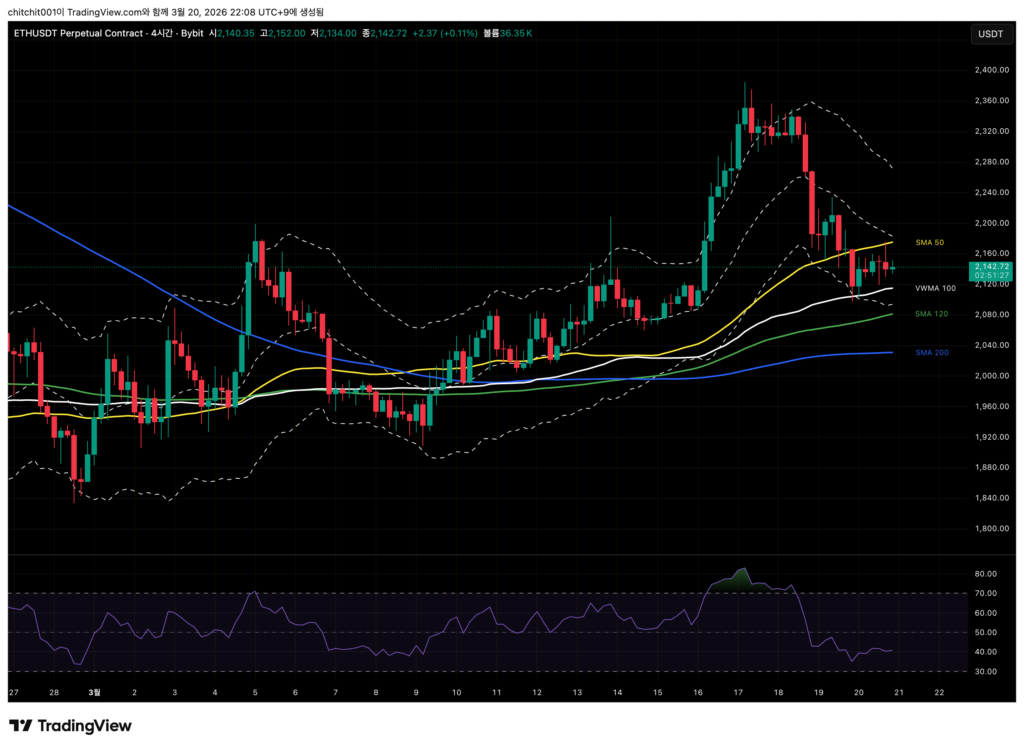Image resolution: width=1024 pixels, height=749 pixels.
Task: Click date 22 on the time axis
Action: [x=938, y=692]
